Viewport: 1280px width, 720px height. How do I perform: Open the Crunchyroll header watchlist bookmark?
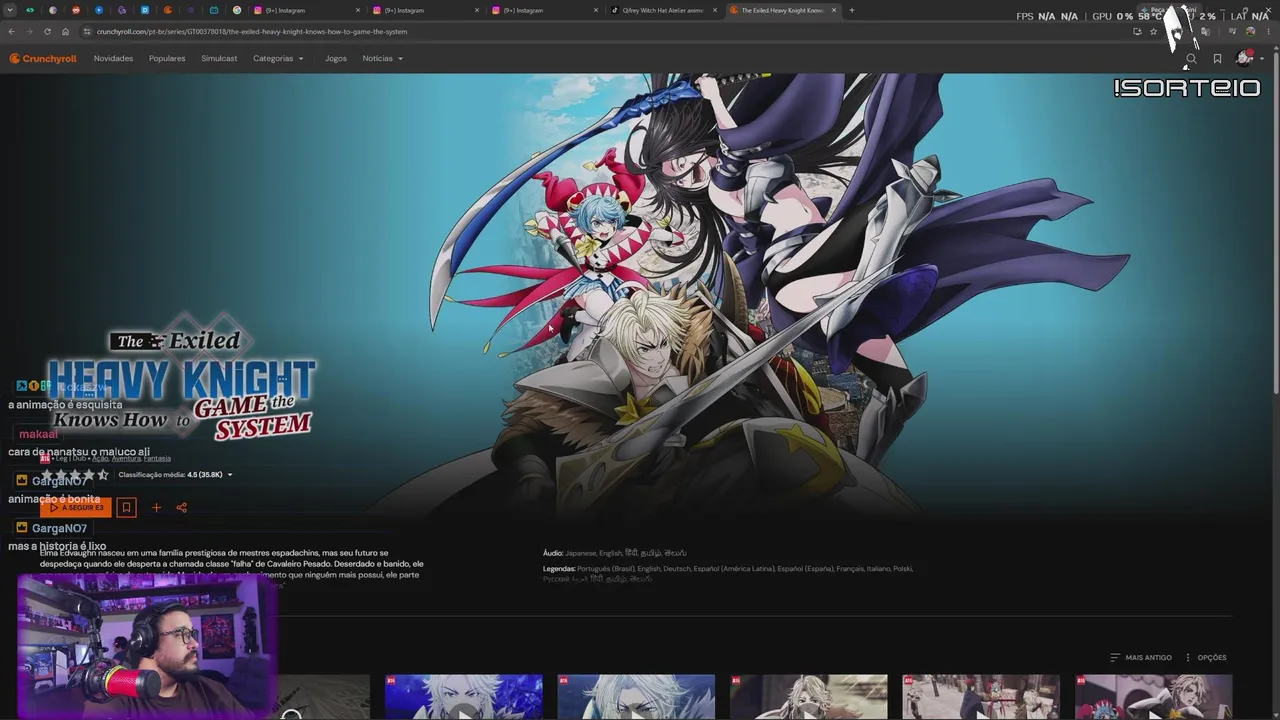click(x=1217, y=59)
